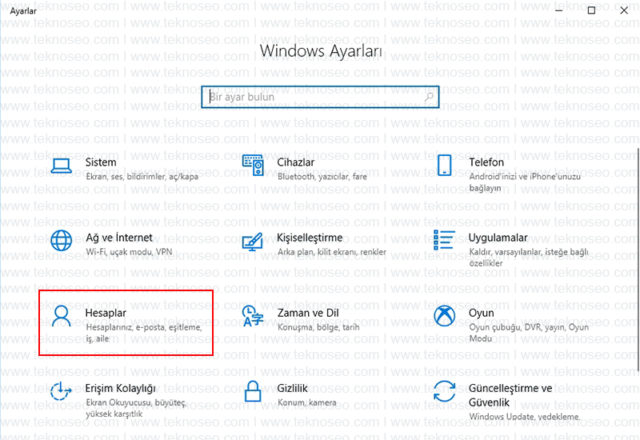Open the Erişim Kolaylığı title

(120, 389)
